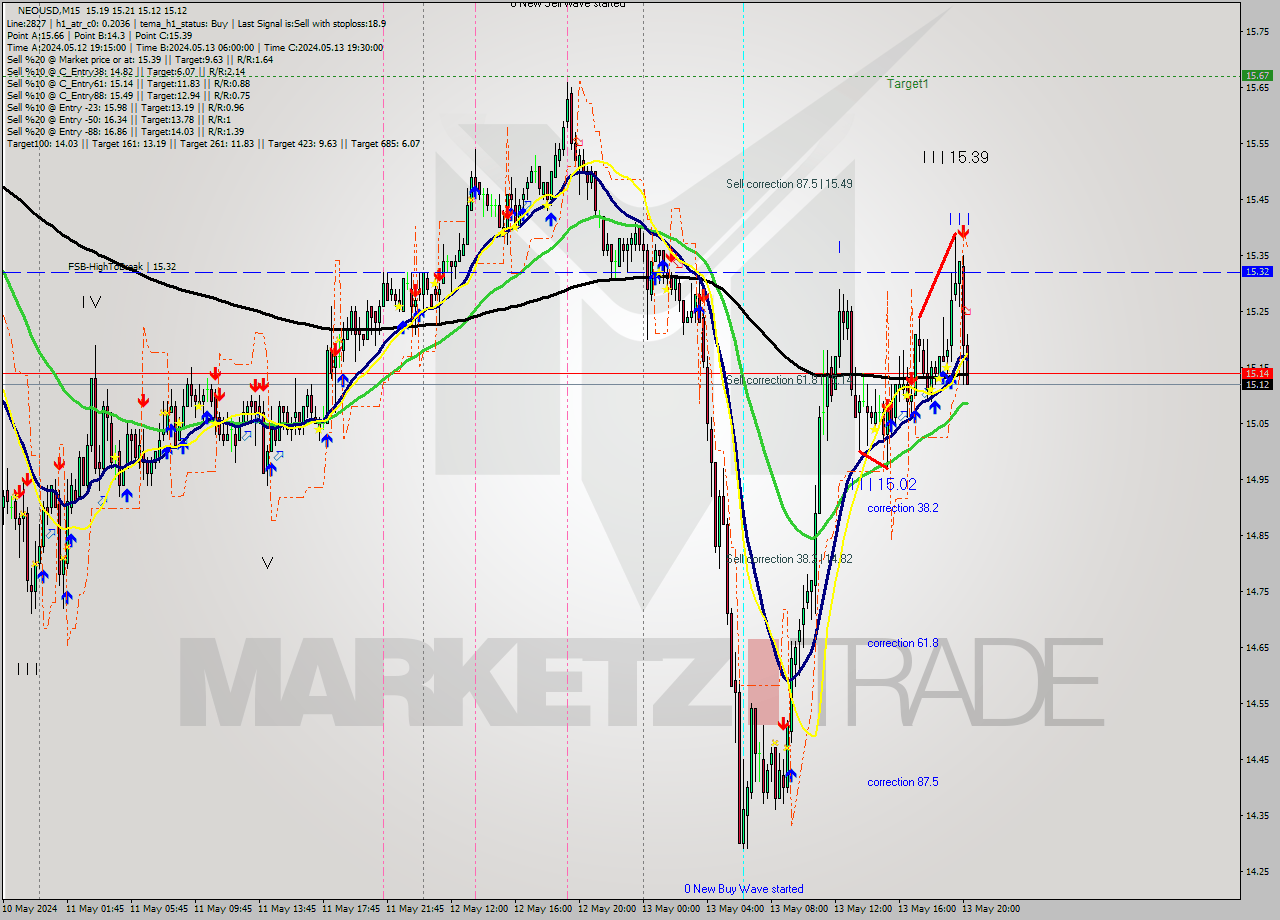The width and height of the screenshot is (1280, 920).
Task: Select the 'Line:2827' indicator status line
Action: (196, 23)
